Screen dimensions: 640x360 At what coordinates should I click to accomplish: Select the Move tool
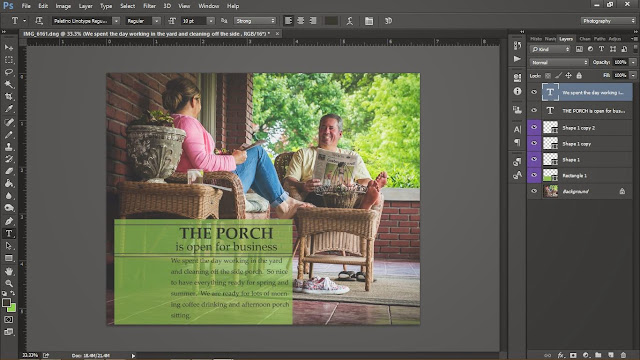click(9, 48)
